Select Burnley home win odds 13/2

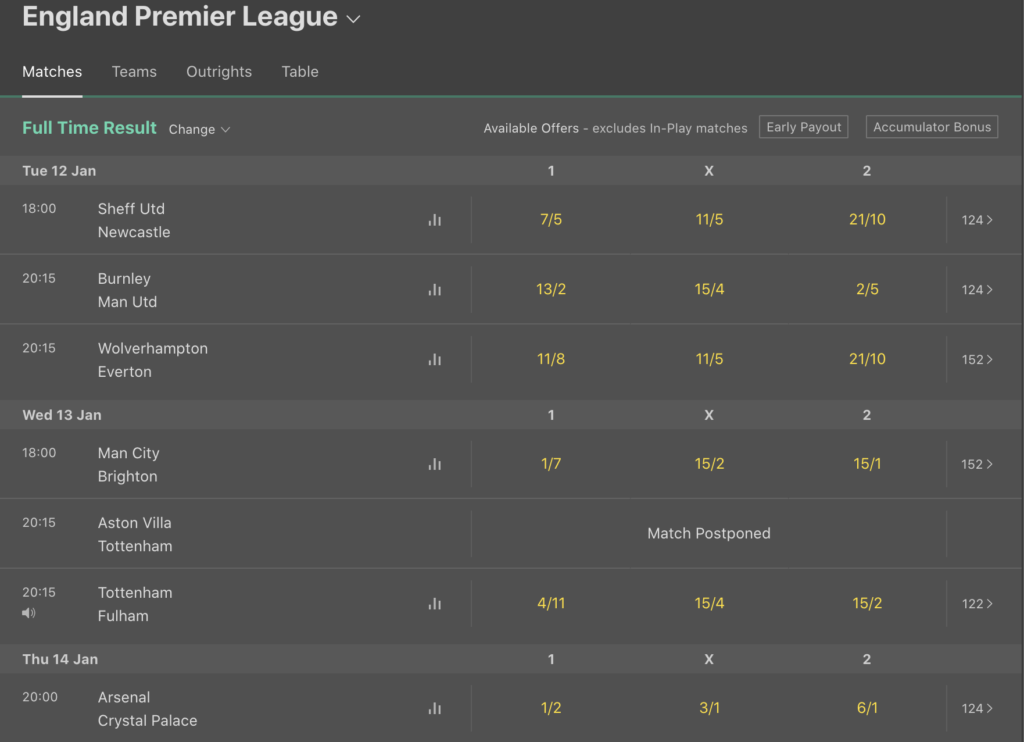(551, 289)
